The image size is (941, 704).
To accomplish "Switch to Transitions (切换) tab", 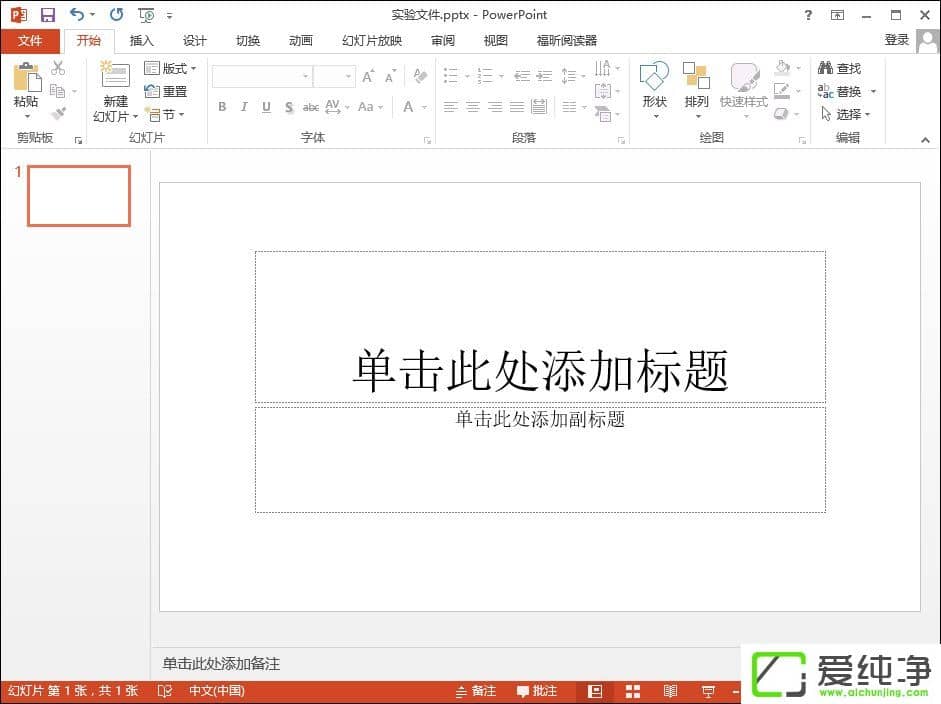I will (x=248, y=41).
